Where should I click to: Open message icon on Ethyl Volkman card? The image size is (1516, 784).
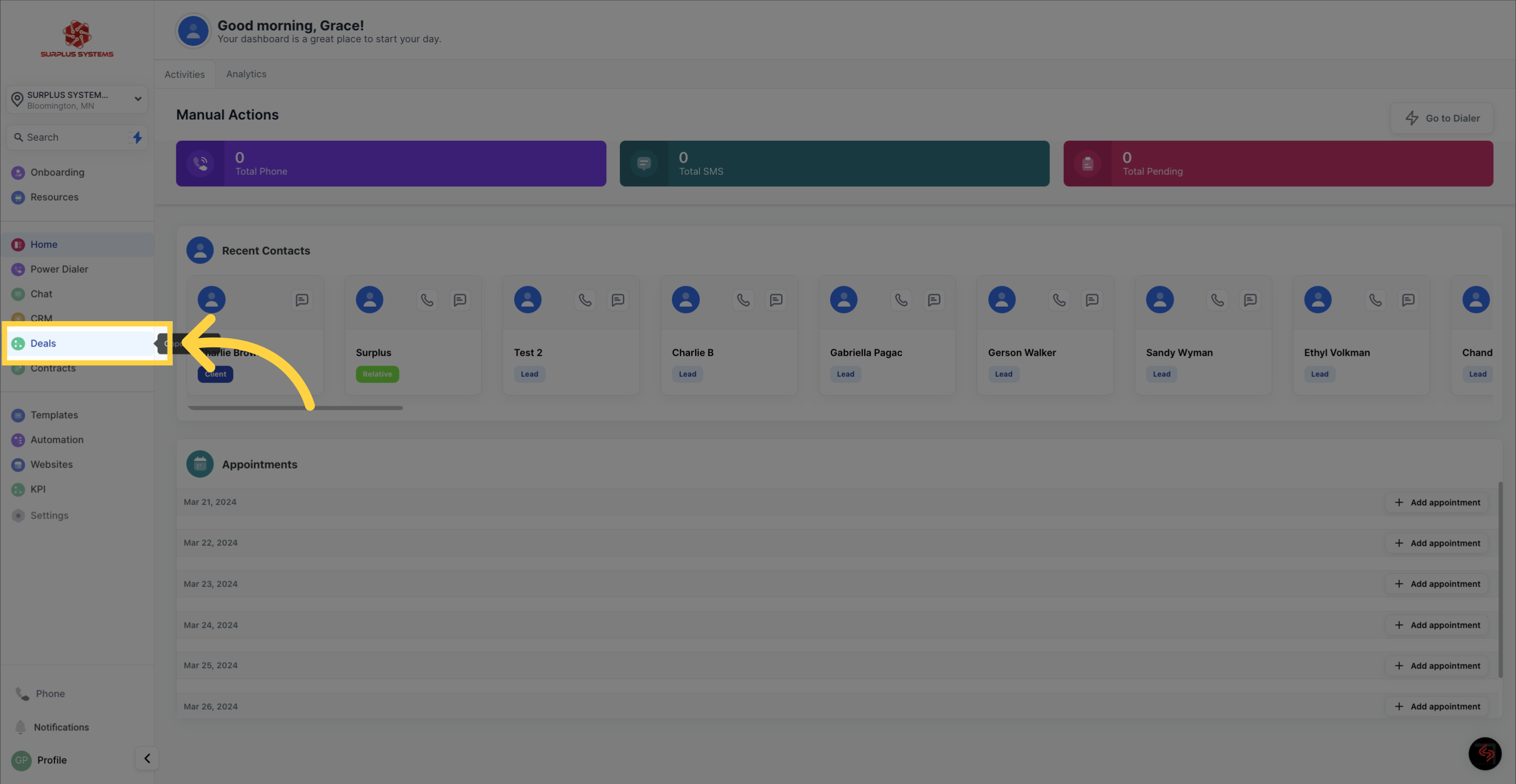(x=1408, y=300)
